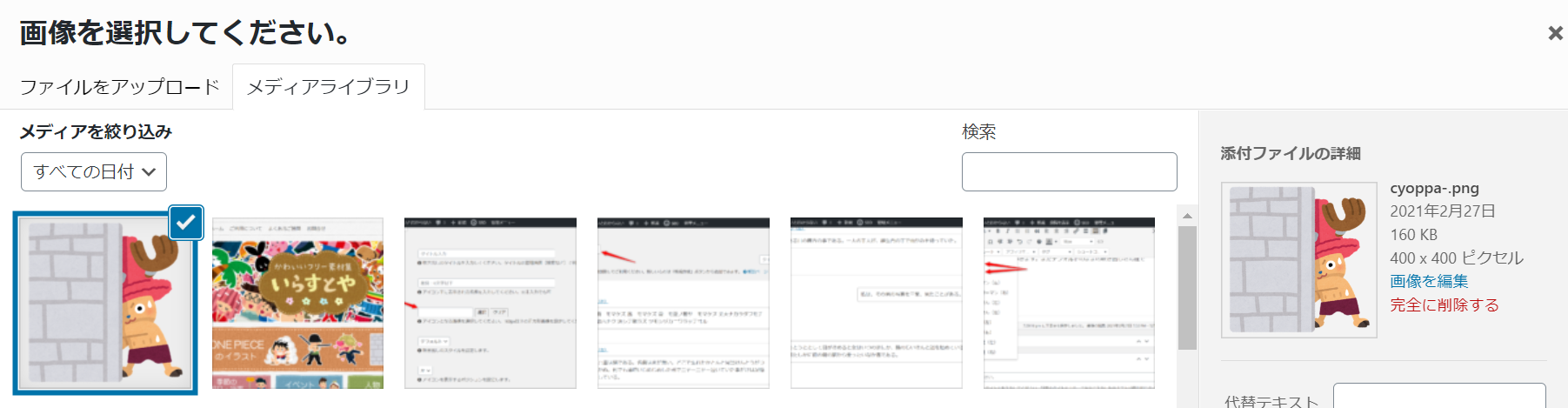This screenshot has height=408, width=1568.
Task: Uncheck the blue checkmark on selected image
Action: [186, 223]
